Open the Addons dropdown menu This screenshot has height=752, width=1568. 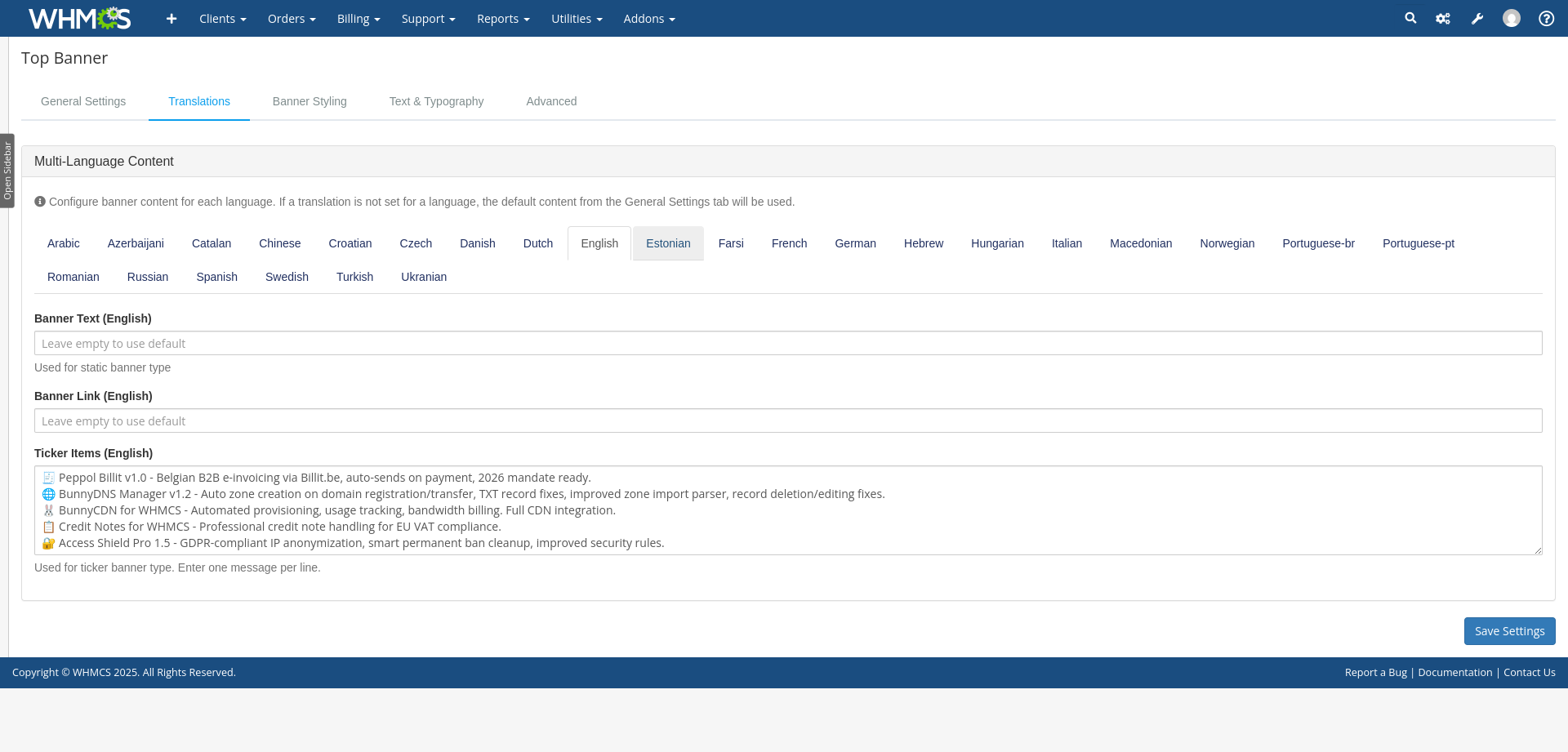pos(648,19)
